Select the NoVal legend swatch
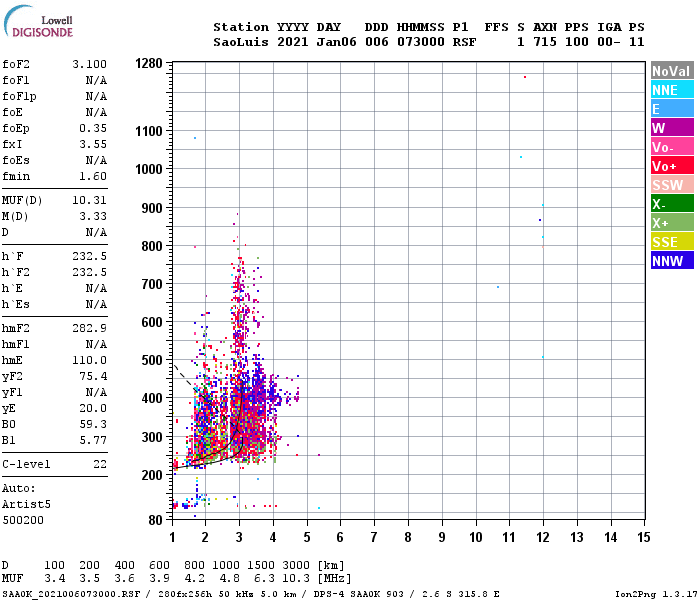 tap(672, 71)
